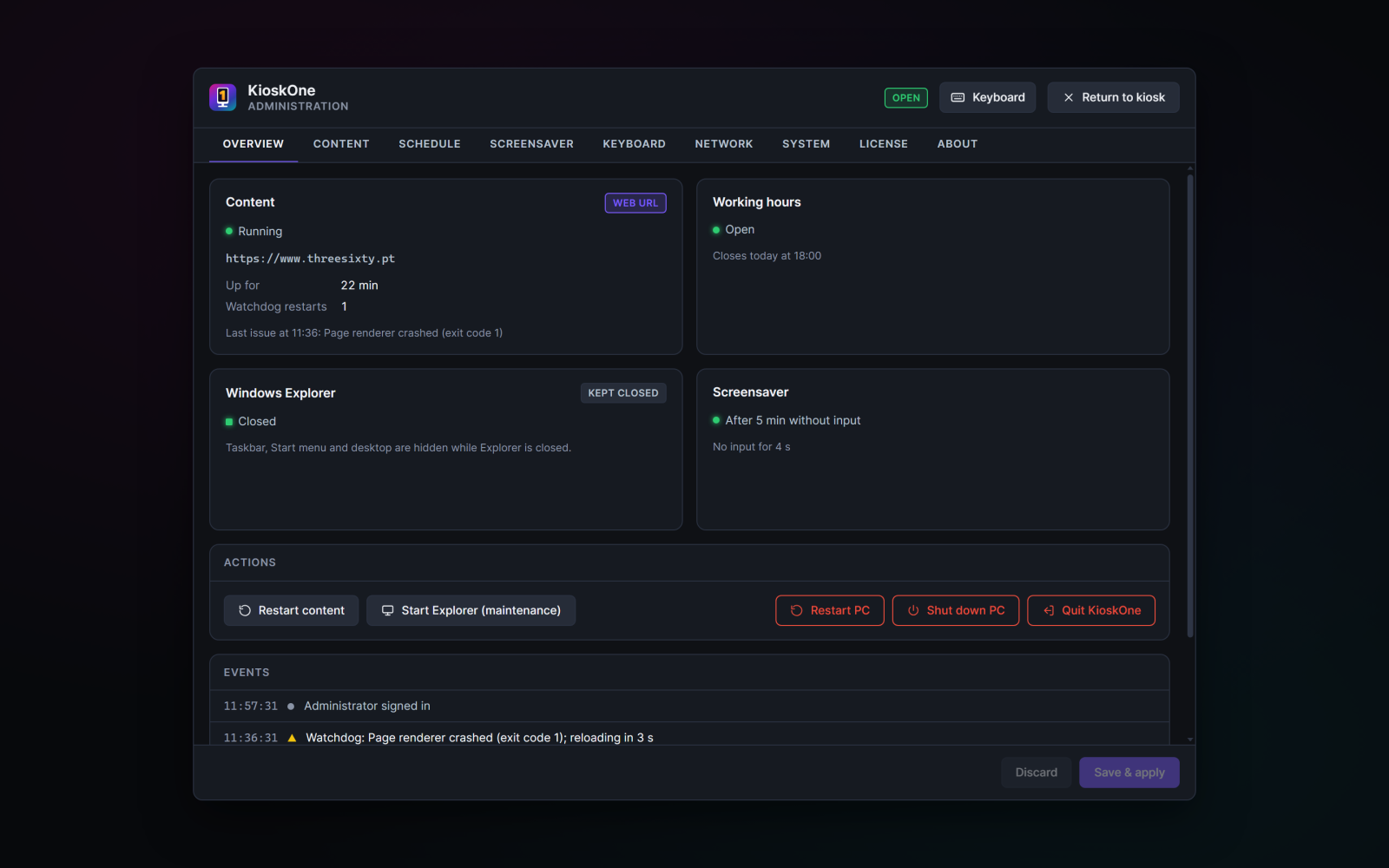
Task: Switch to the Overview tab
Action: (x=253, y=144)
